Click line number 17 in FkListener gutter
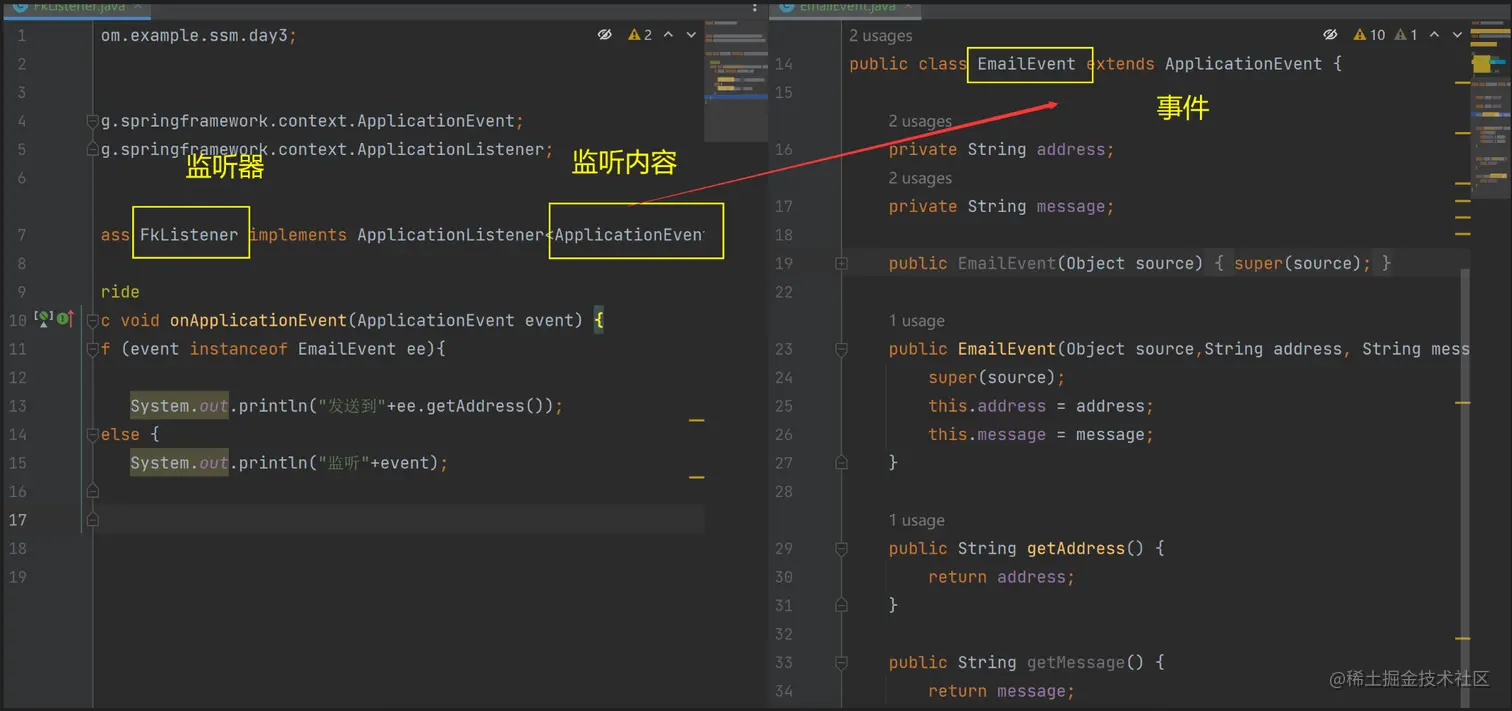1512x711 pixels. [17, 519]
